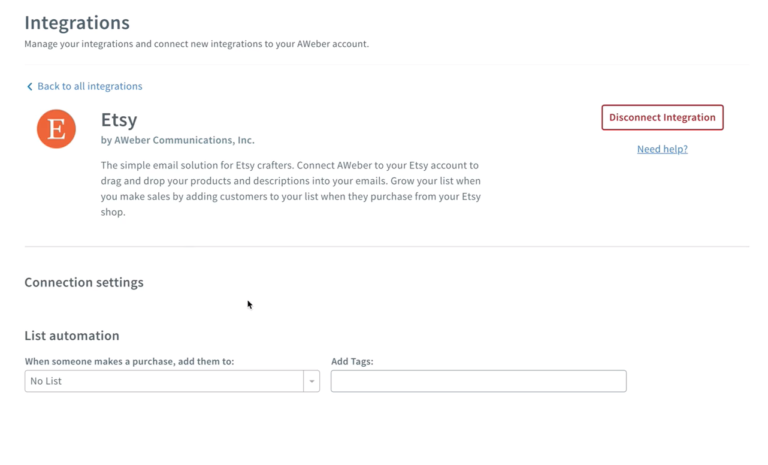Click the orange Etsy logo
The image size is (768, 465).
click(x=56, y=129)
